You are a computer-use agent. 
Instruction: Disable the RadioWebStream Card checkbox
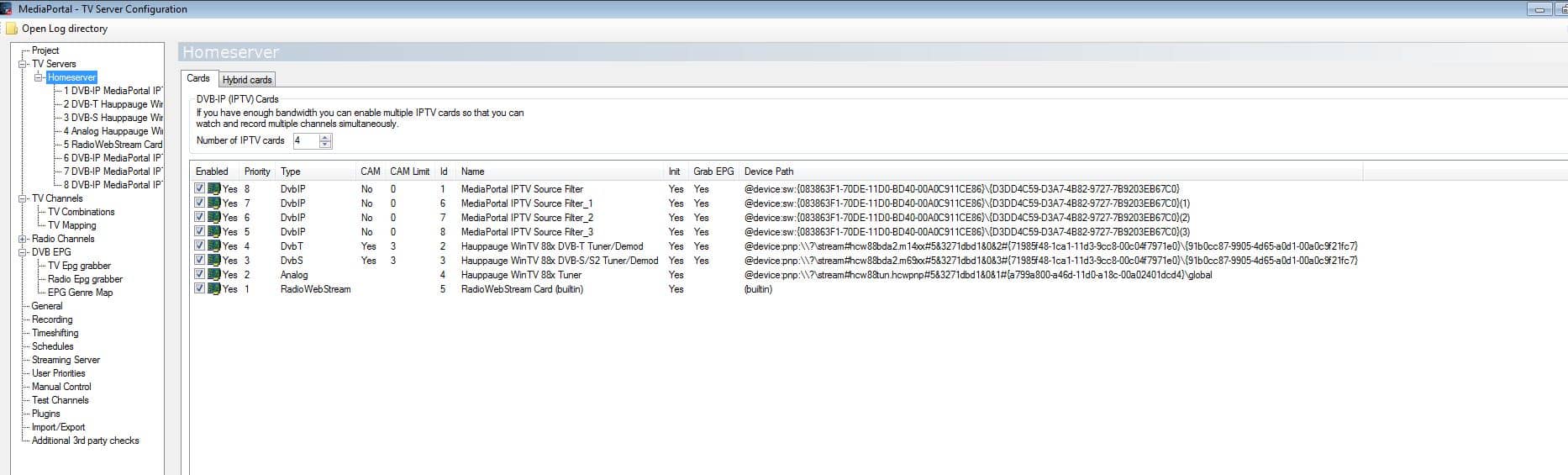point(200,288)
